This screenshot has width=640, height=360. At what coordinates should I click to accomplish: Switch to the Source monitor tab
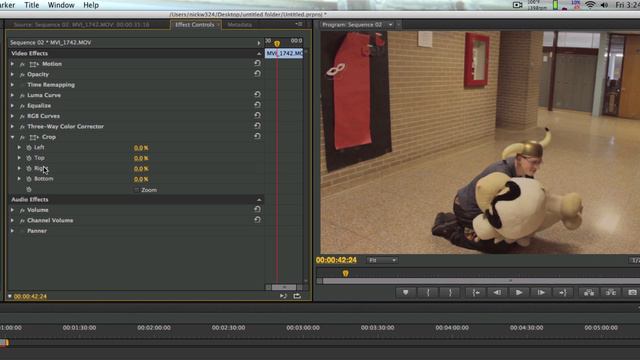(81, 24)
